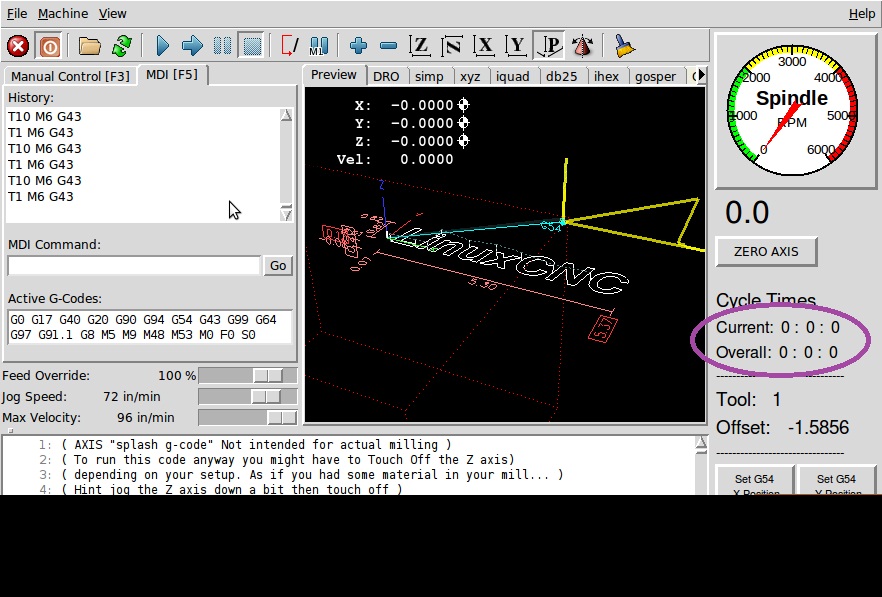The width and height of the screenshot is (882, 597).
Task: Open the View menu
Action: click(x=112, y=14)
